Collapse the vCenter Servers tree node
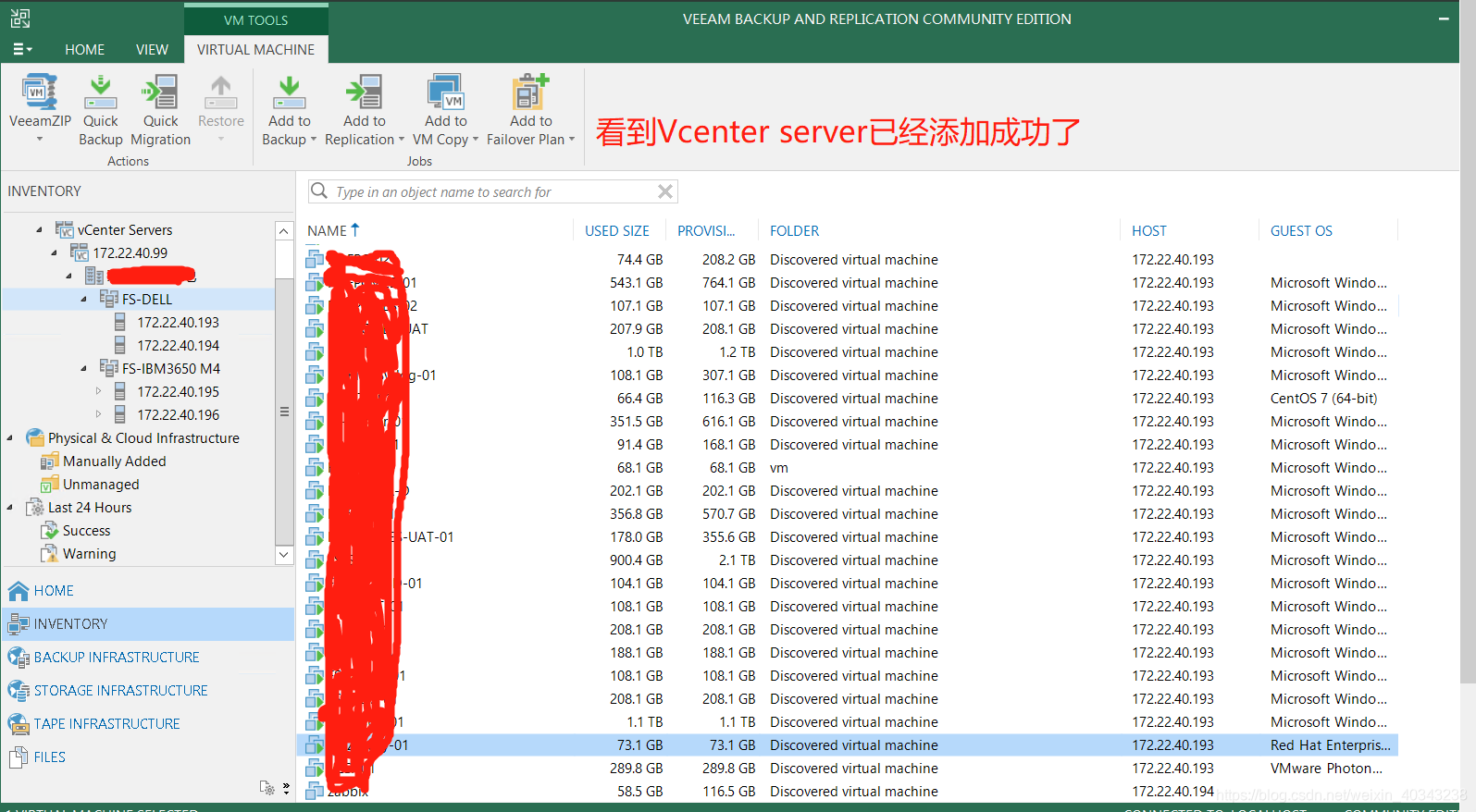 point(39,229)
